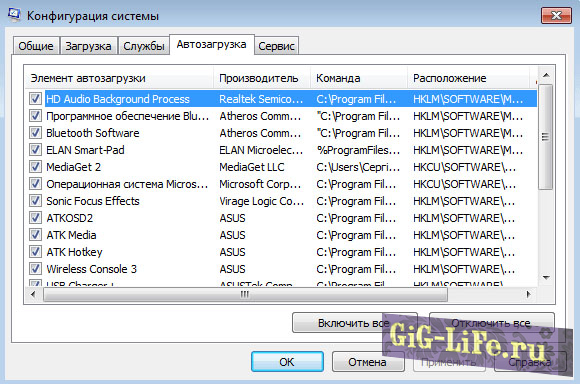Switch to Загрузка tab
The width and height of the screenshot is (580, 384).
pos(88,46)
